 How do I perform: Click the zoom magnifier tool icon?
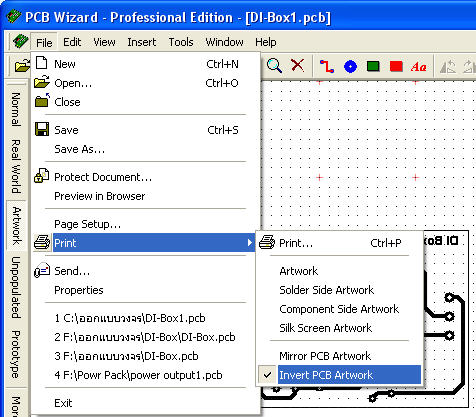pyautogui.click(x=274, y=65)
